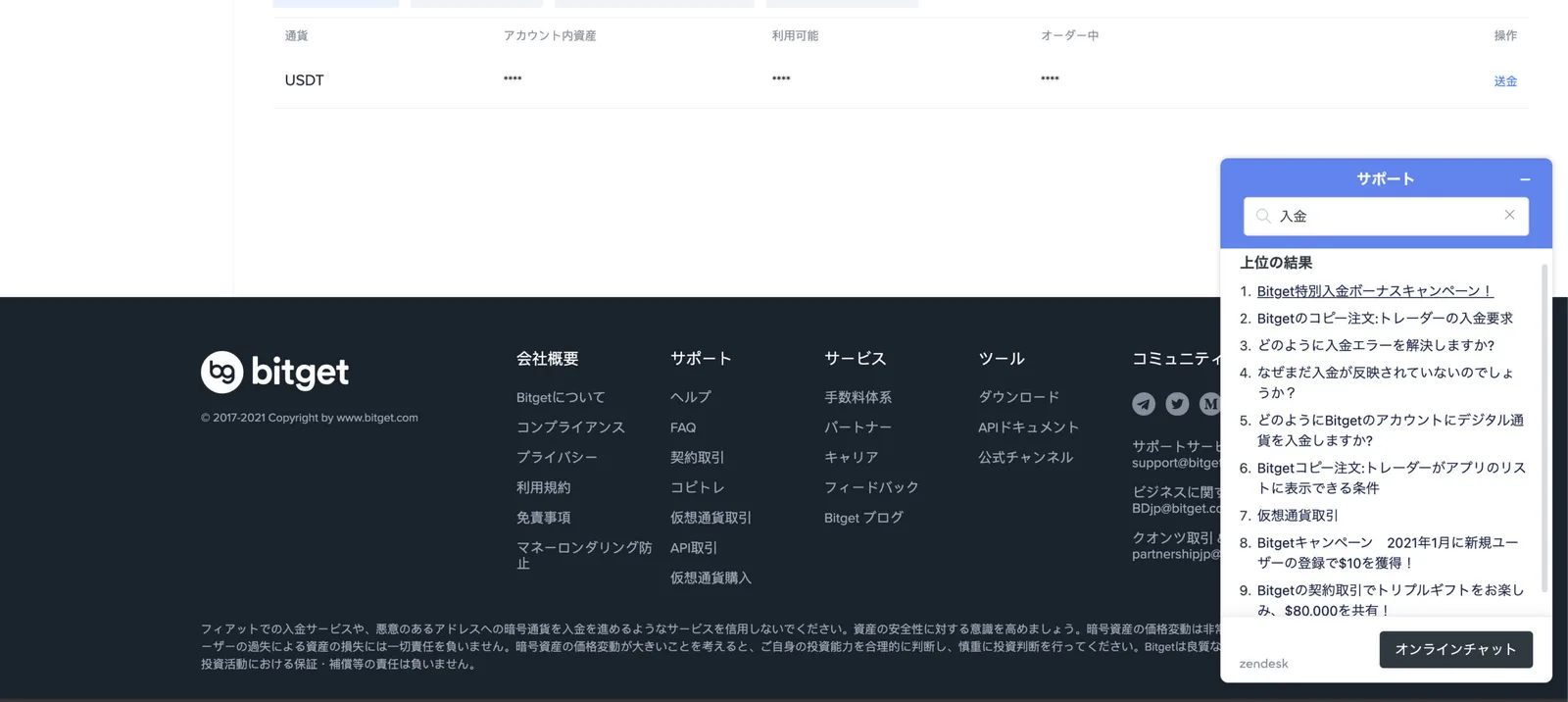Click the アカウント内資産 column header
Viewport: 1568px width, 702px height.
point(550,35)
